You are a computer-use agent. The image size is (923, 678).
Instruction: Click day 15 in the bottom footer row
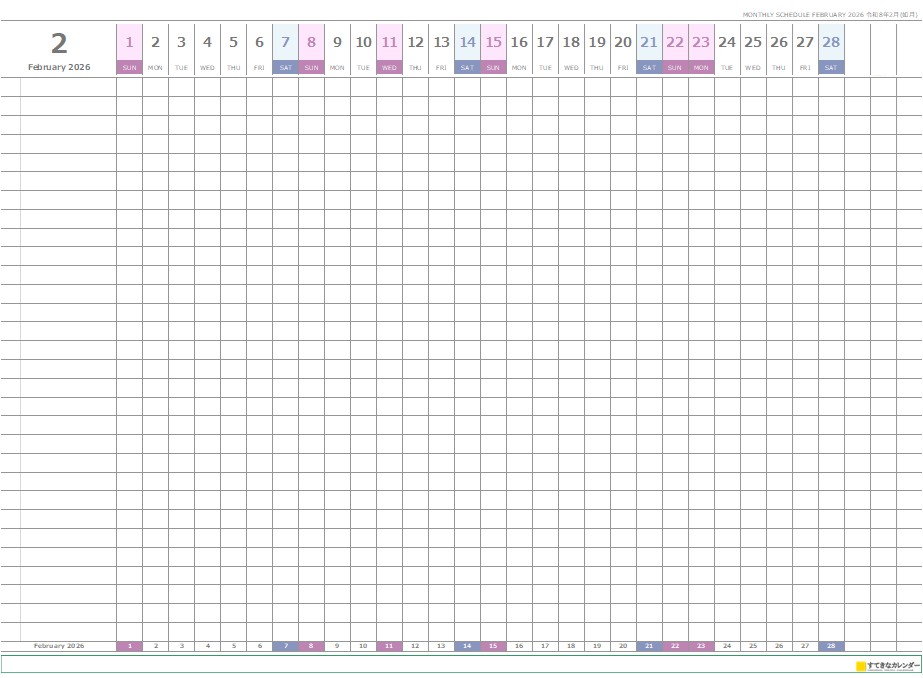point(493,646)
